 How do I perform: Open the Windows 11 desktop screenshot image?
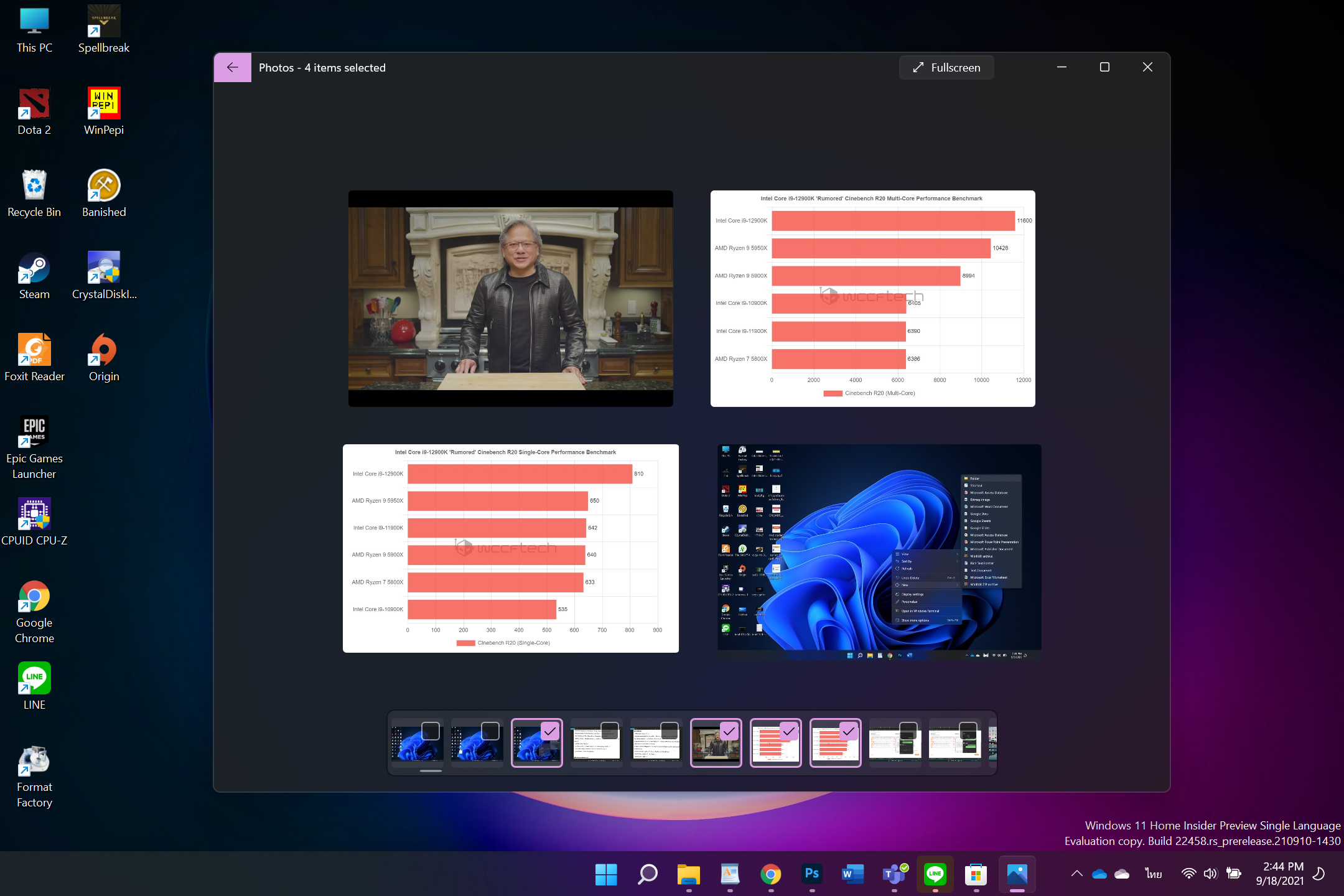879,552
